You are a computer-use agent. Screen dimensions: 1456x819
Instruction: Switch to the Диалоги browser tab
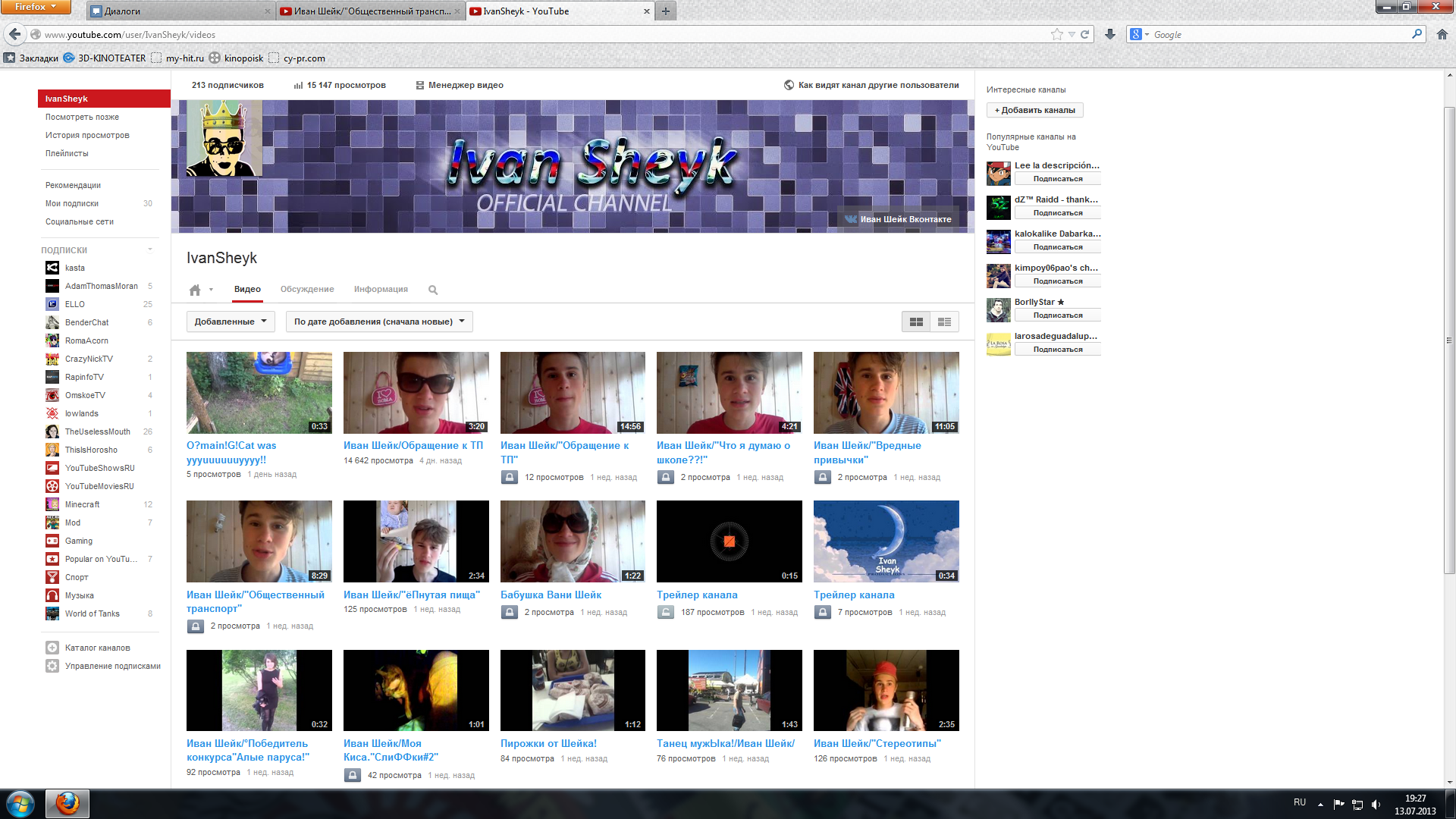(x=180, y=11)
